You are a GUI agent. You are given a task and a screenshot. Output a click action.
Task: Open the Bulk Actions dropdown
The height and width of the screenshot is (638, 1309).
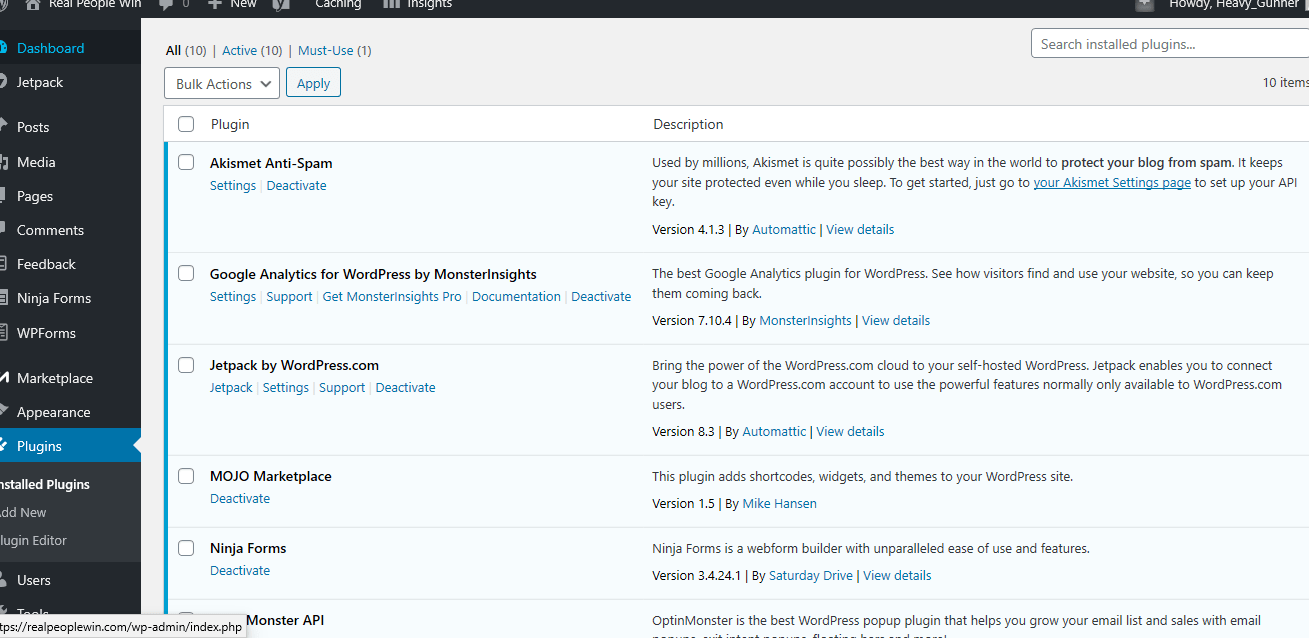click(221, 83)
